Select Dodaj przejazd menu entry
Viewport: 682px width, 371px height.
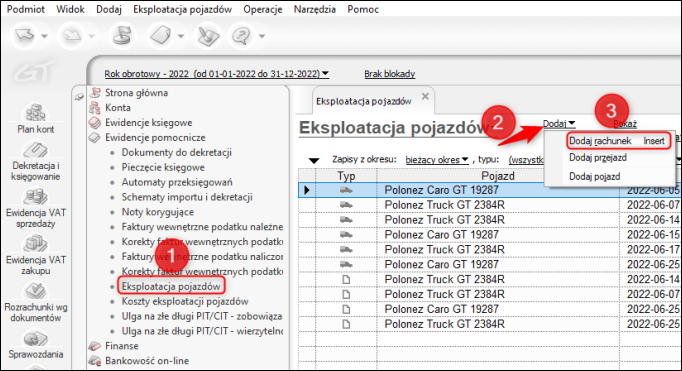[598, 158]
